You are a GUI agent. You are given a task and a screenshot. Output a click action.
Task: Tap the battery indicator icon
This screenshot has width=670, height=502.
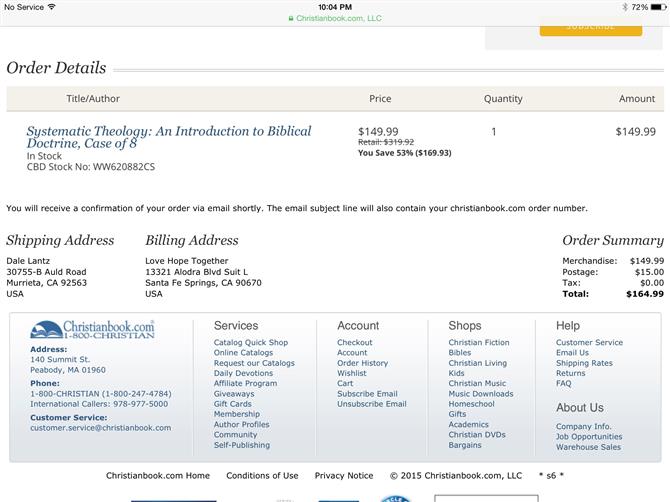pos(658,7)
